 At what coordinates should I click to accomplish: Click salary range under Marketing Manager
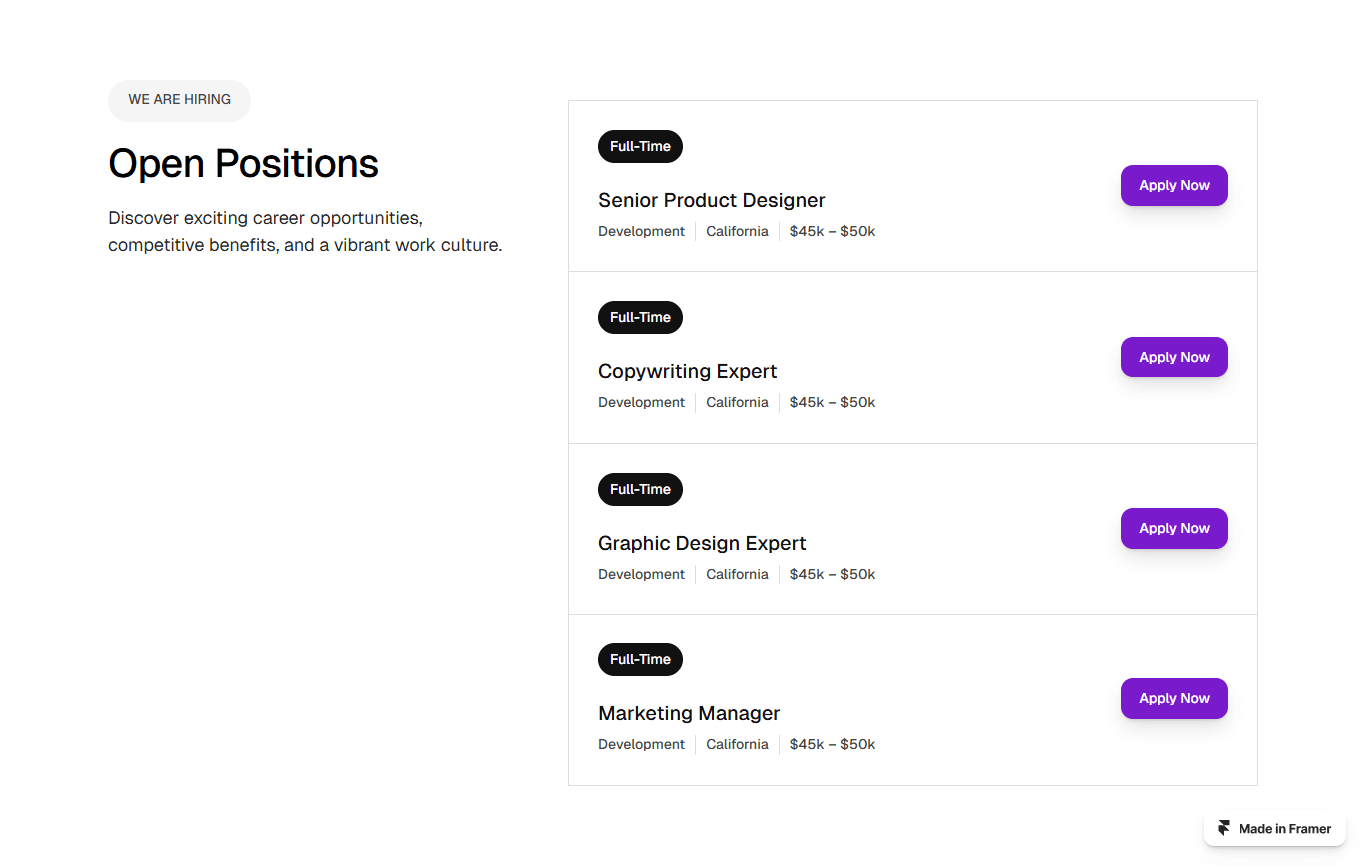pyautogui.click(x=832, y=744)
